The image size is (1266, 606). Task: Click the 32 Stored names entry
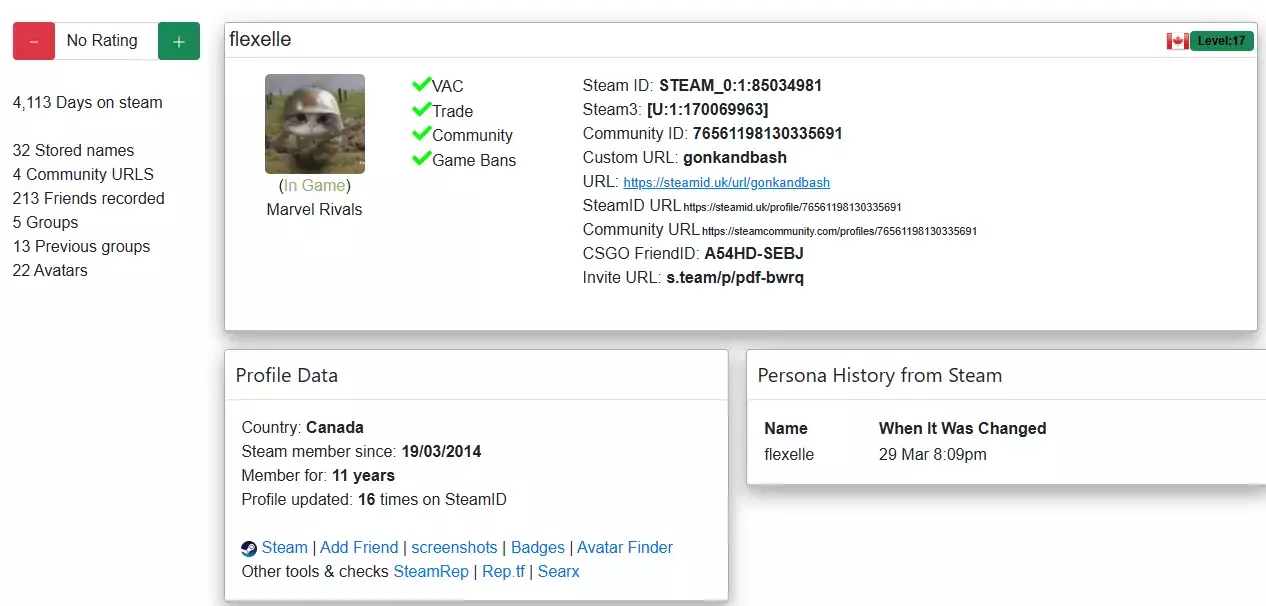[73, 150]
